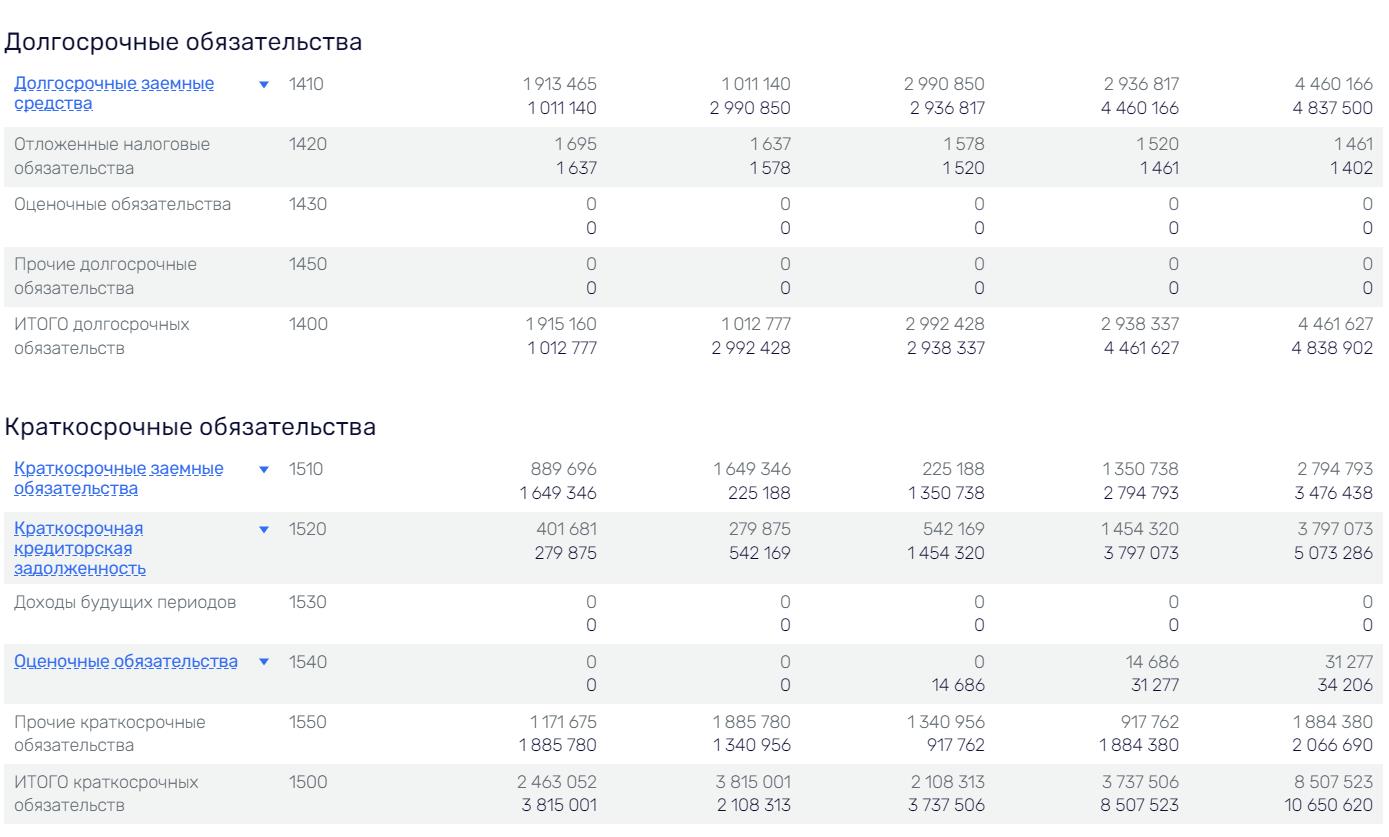Click the Долгосрочные обязательства section heading

pos(183,43)
